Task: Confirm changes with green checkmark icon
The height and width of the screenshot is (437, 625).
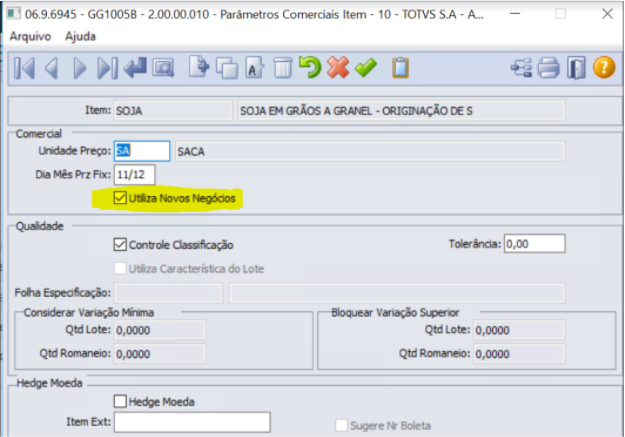Action: click(366, 68)
